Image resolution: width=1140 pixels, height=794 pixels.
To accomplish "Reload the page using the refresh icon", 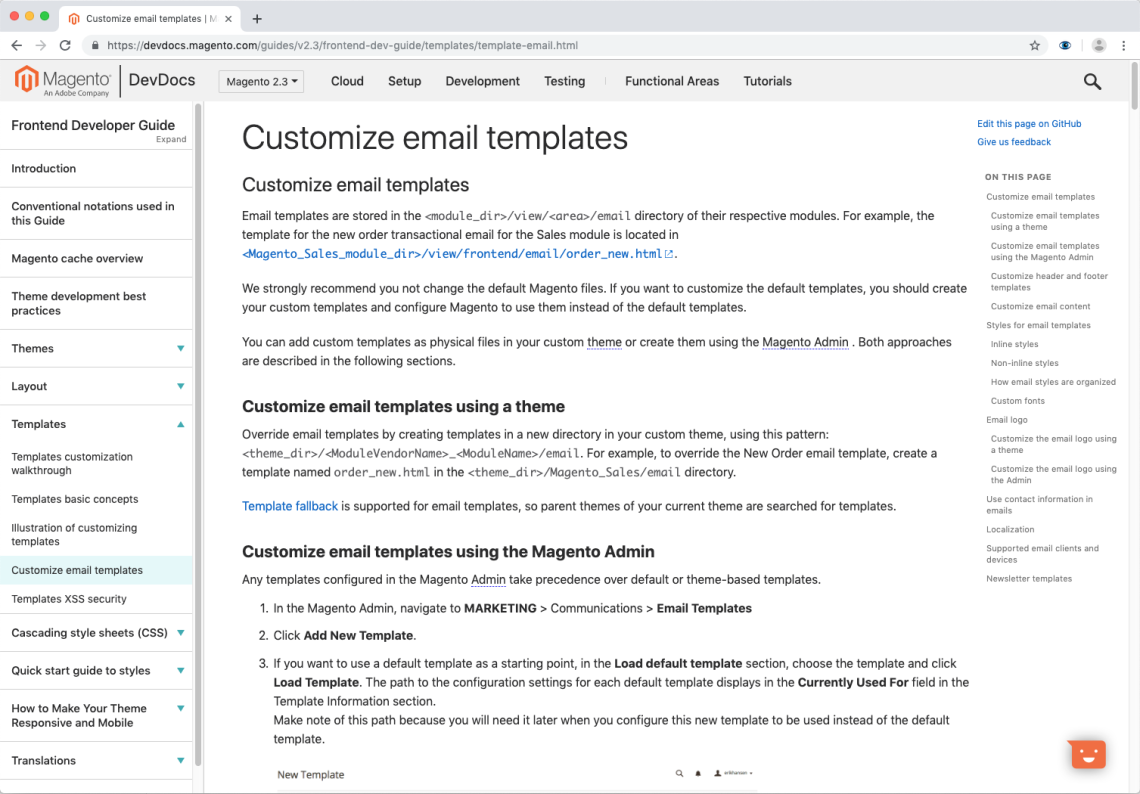I will click(65, 45).
